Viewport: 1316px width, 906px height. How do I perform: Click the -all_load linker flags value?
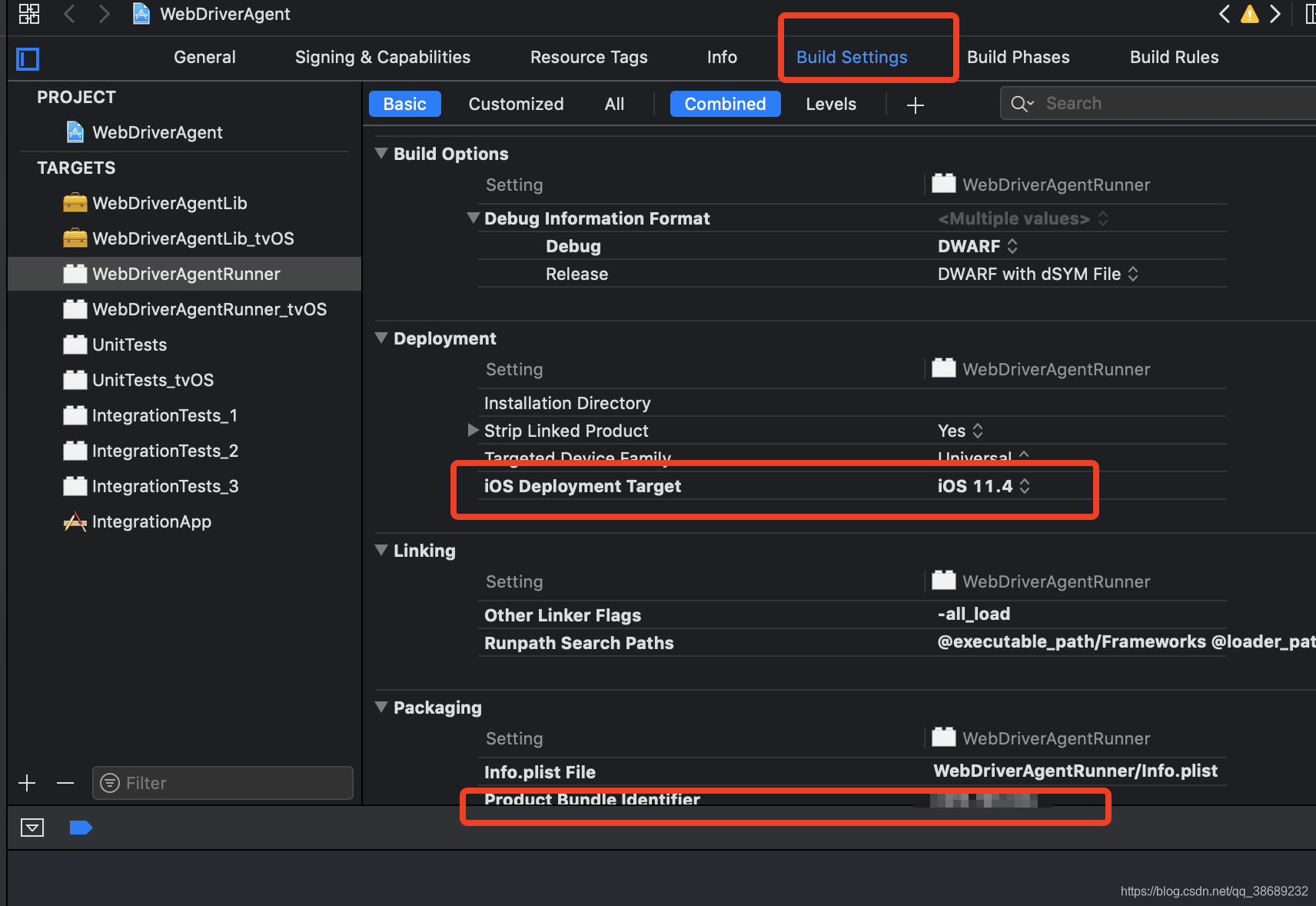tap(973, 614)
